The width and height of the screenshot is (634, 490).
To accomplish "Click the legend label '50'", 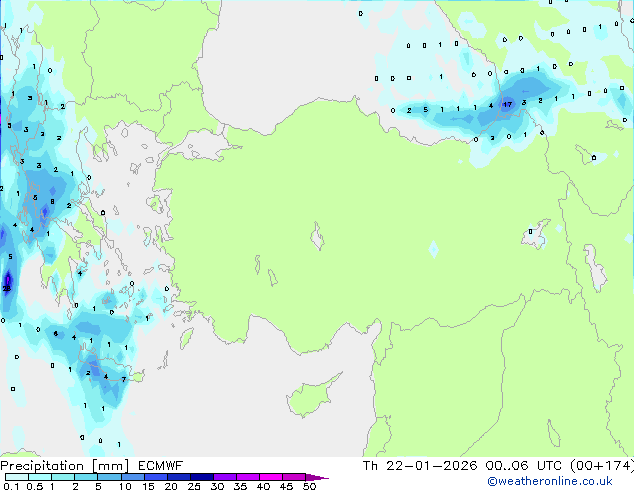I will coord(310,486).
